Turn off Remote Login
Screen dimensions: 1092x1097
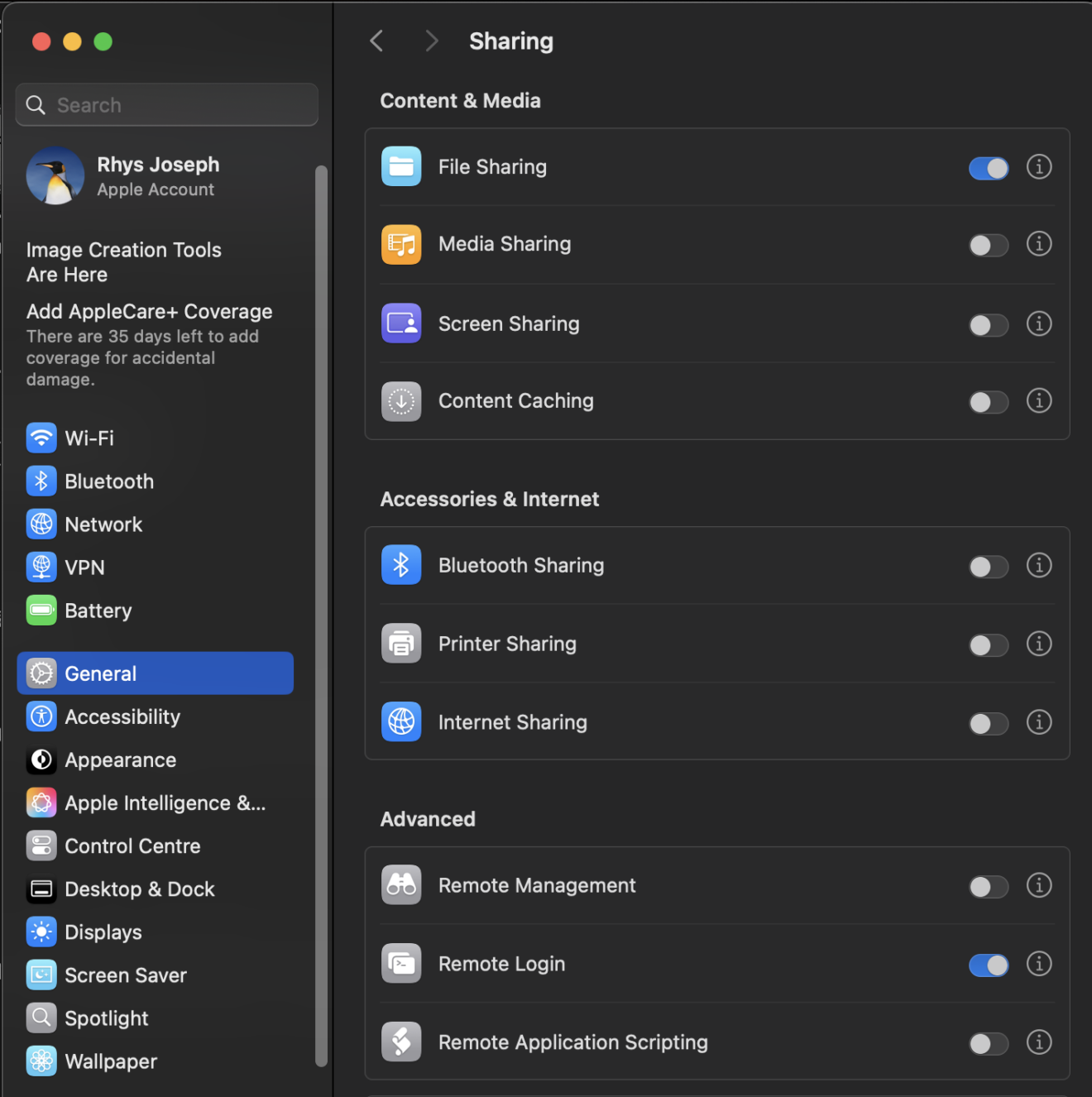(989, 965)
